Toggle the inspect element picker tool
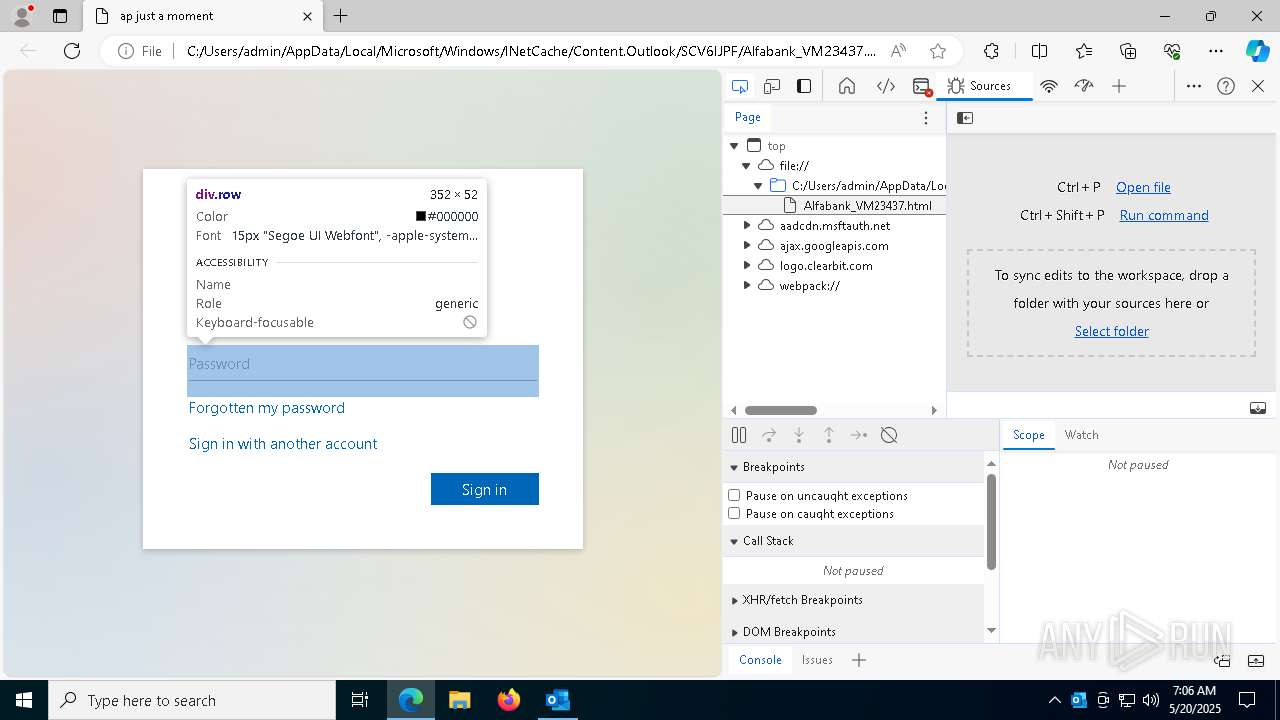This screenshot has width=1280, height=720. click(740, 86)
